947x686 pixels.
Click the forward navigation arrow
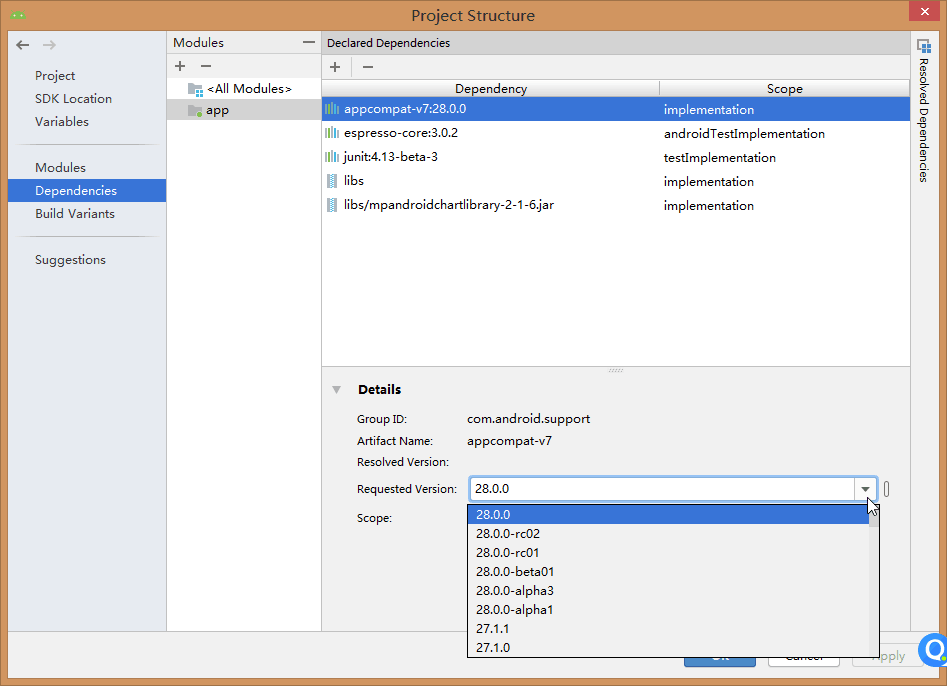click(x=48, y=44)
